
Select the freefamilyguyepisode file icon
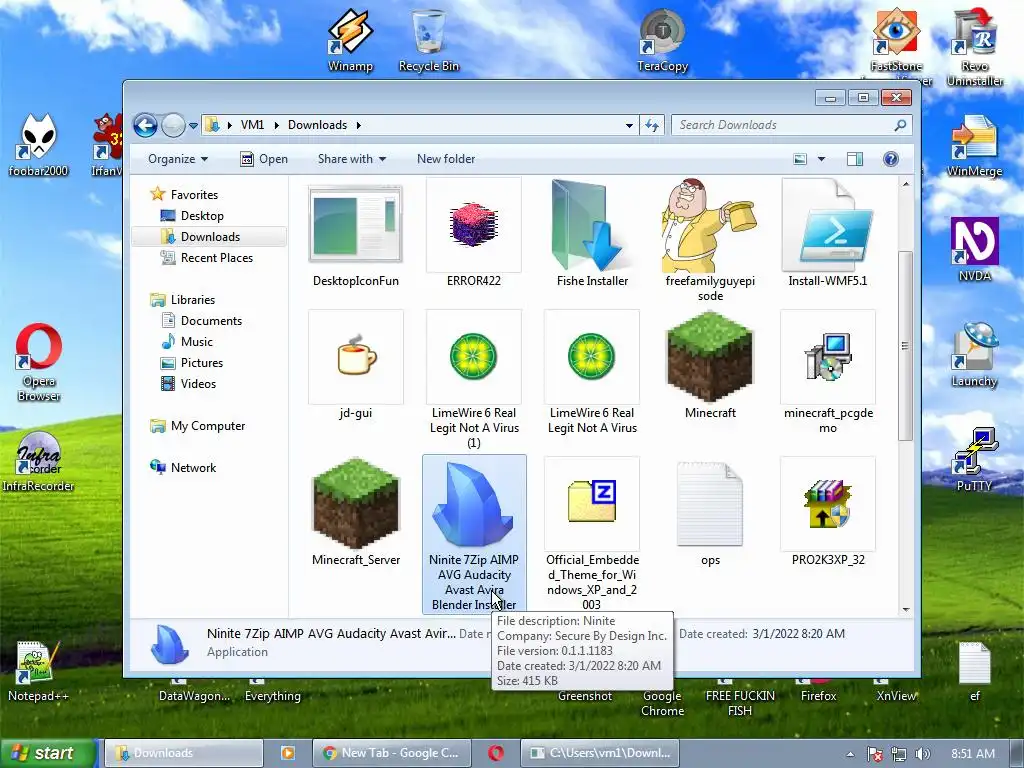pos(710,225)
